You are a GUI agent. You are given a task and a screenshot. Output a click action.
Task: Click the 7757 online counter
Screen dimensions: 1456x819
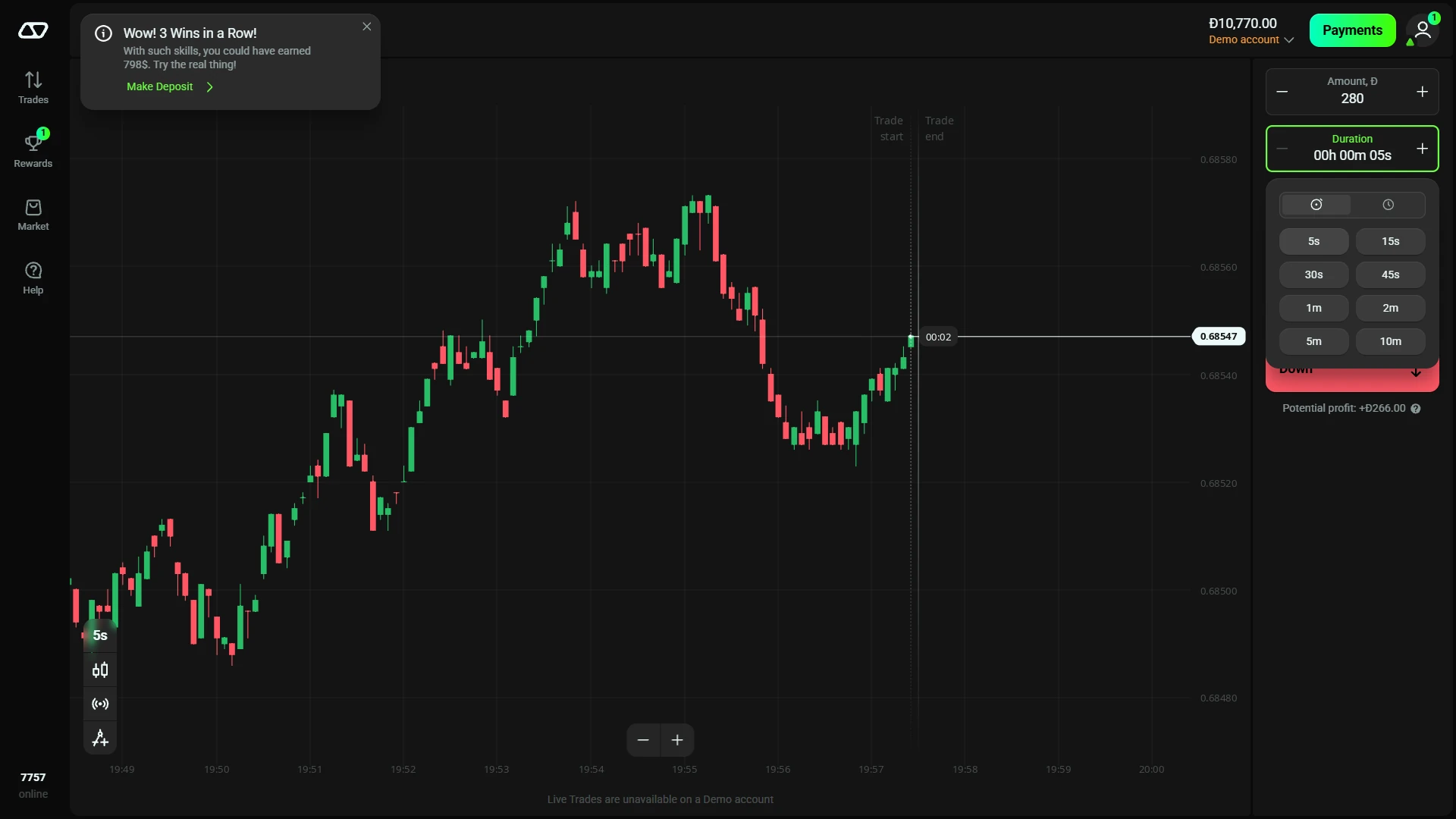[x=33, y=786]
